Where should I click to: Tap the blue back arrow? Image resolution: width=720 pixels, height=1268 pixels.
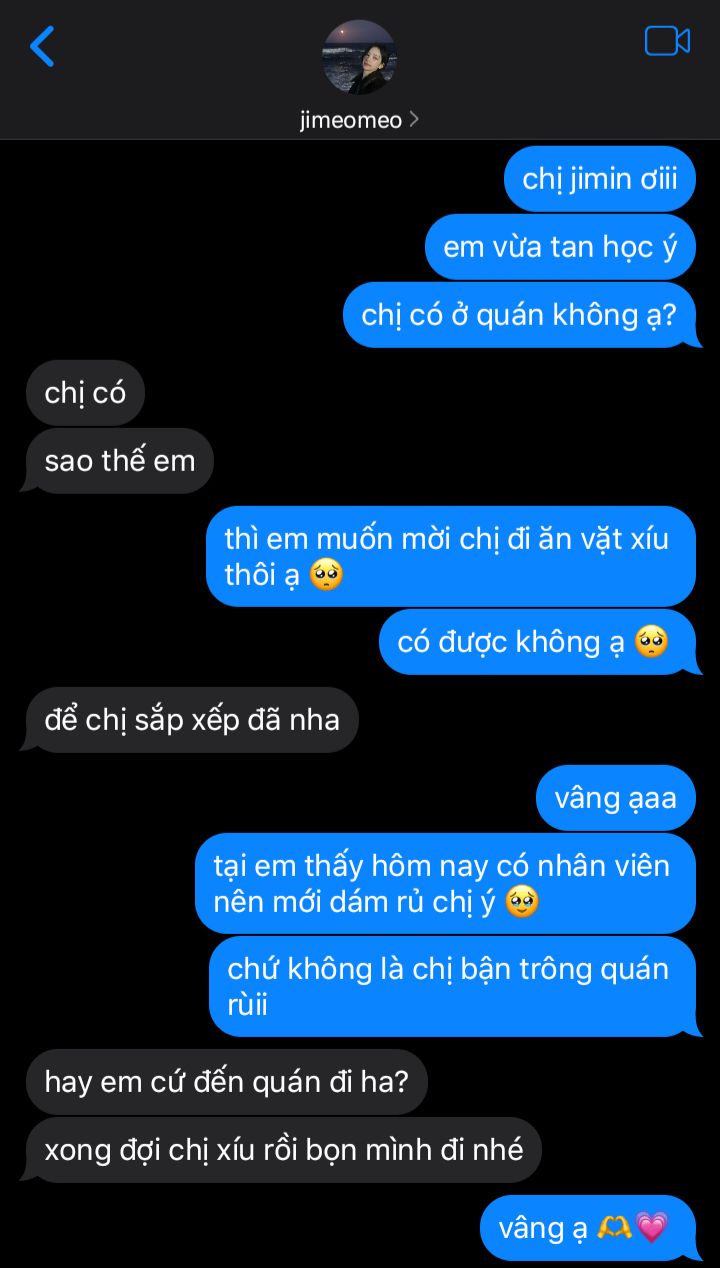42,46
